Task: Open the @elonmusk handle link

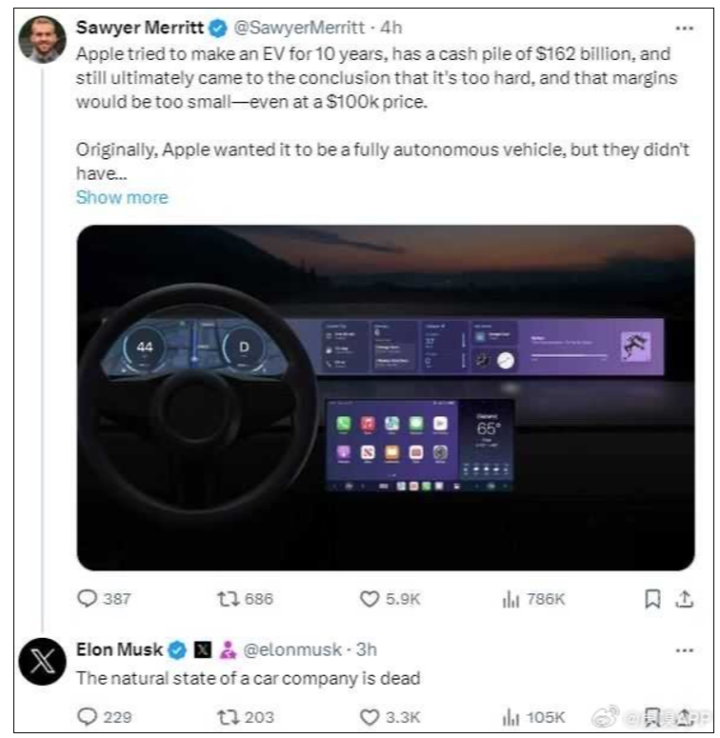Action: (292, 650)
